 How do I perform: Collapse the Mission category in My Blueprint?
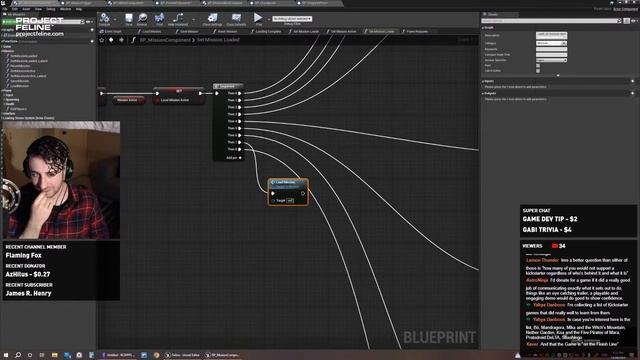pyautogui.click(x=2, y=51)
